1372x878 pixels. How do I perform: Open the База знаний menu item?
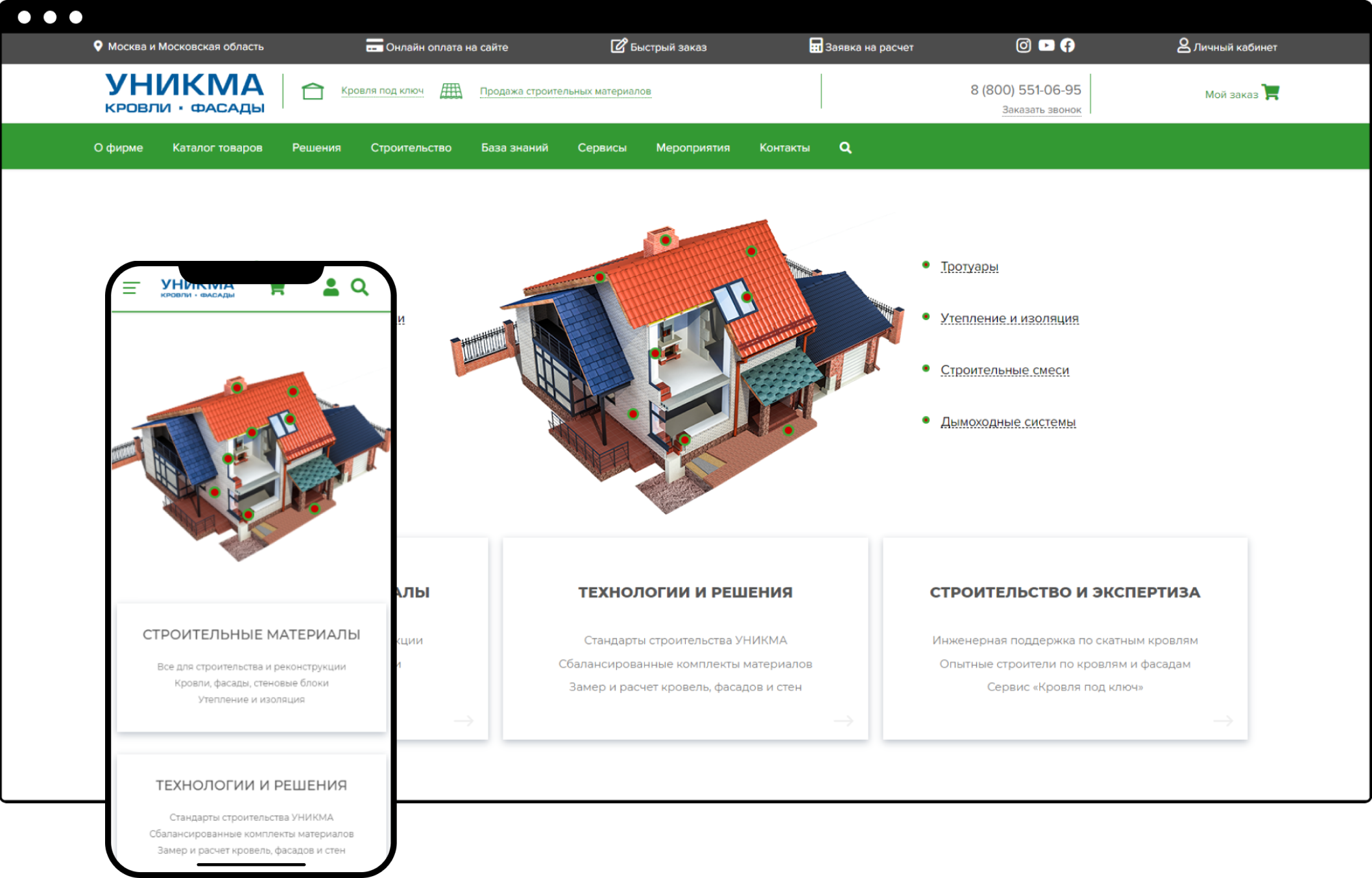click(514, 148)
